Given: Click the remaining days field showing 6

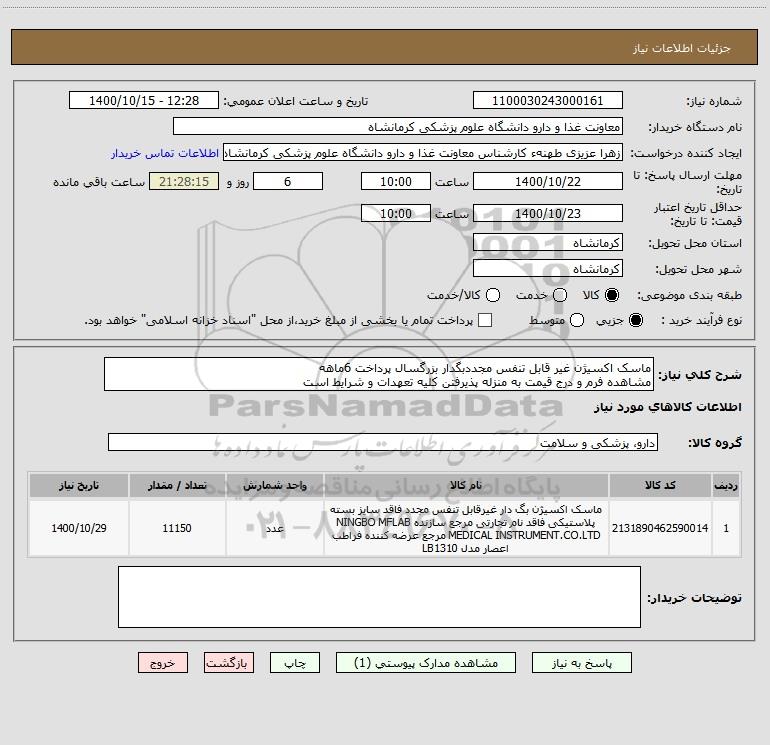Looking at the screenshot, I should coord(288,181).
